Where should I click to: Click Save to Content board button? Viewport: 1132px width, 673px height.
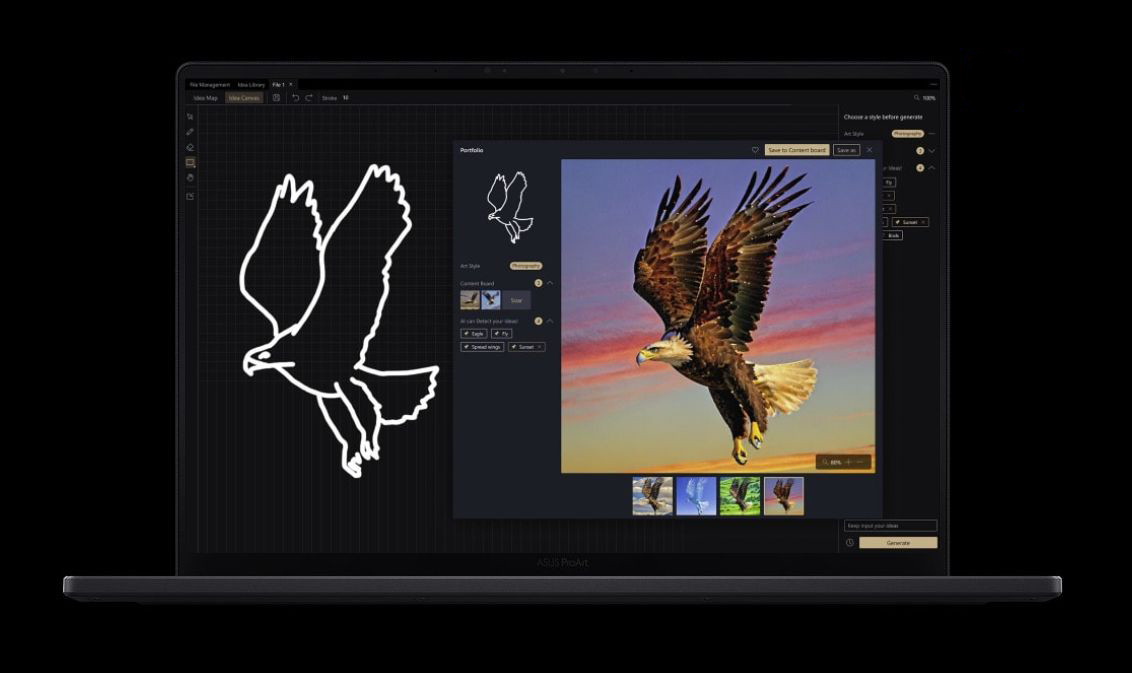tap(797, 150)
